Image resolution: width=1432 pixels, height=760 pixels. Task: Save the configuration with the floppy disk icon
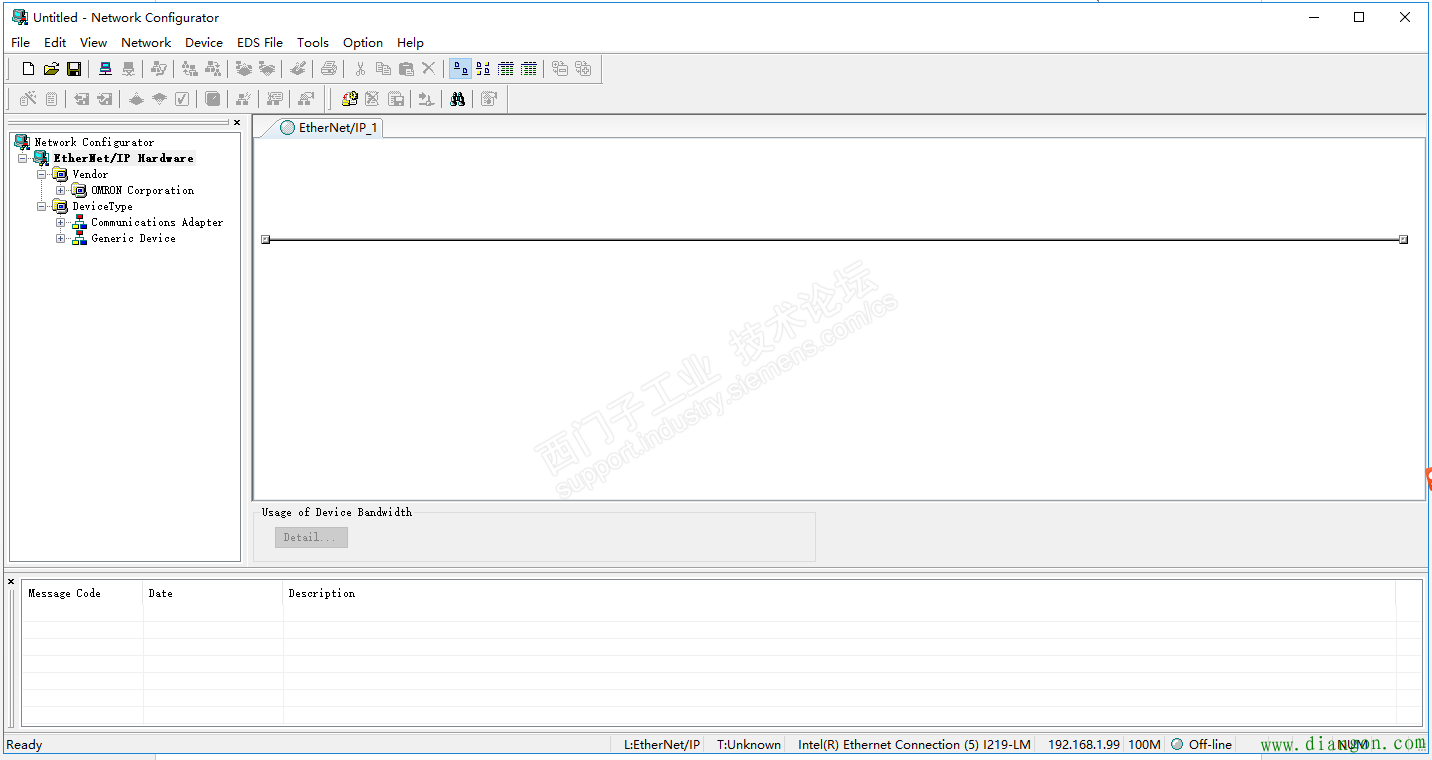tap(74, 69)
